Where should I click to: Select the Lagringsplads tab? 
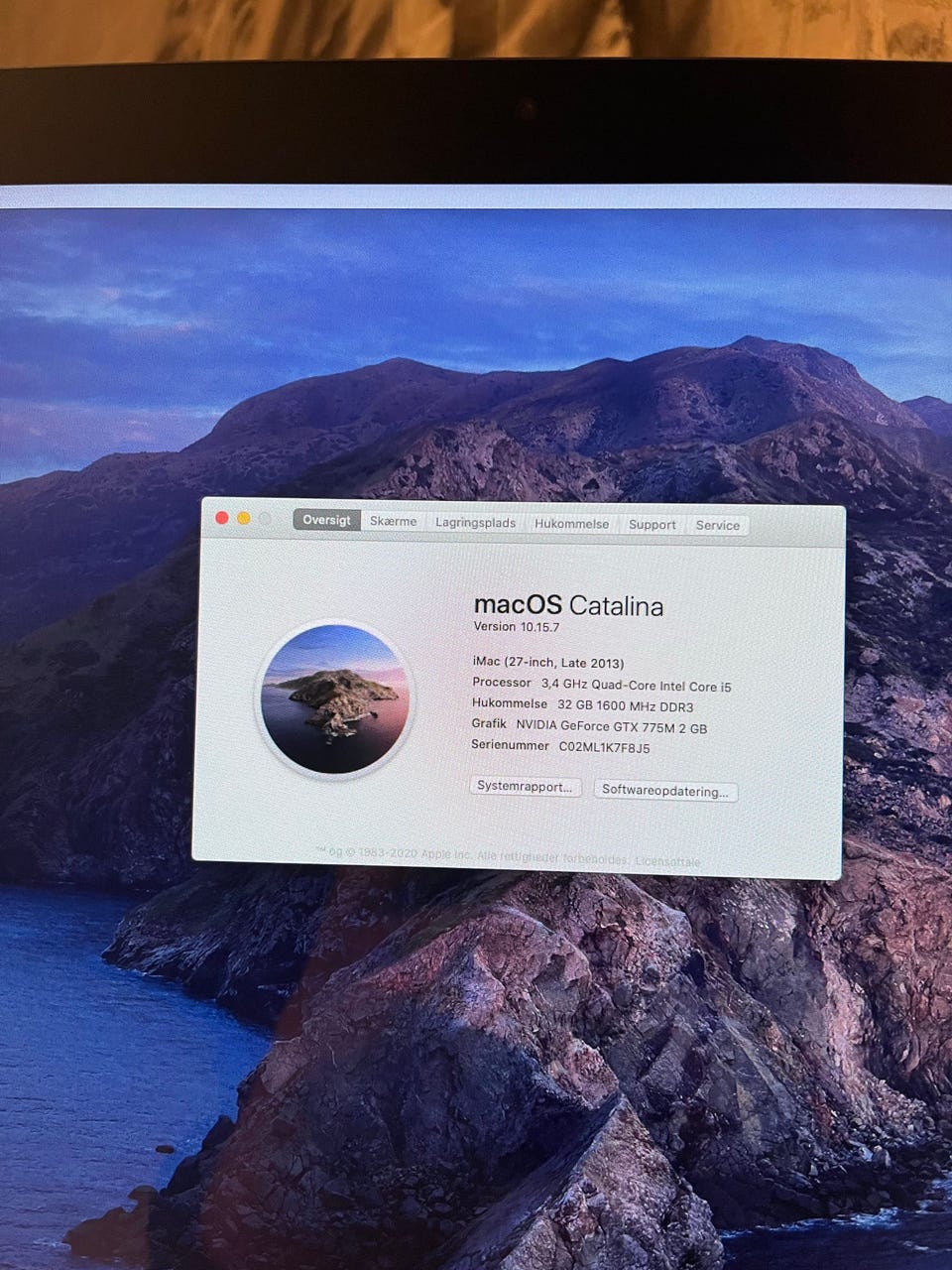point(475,523)
